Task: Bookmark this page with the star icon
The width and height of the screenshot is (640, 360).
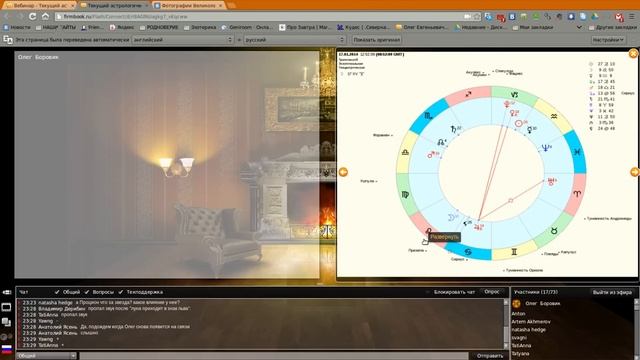Action: (x=476, y=16)
